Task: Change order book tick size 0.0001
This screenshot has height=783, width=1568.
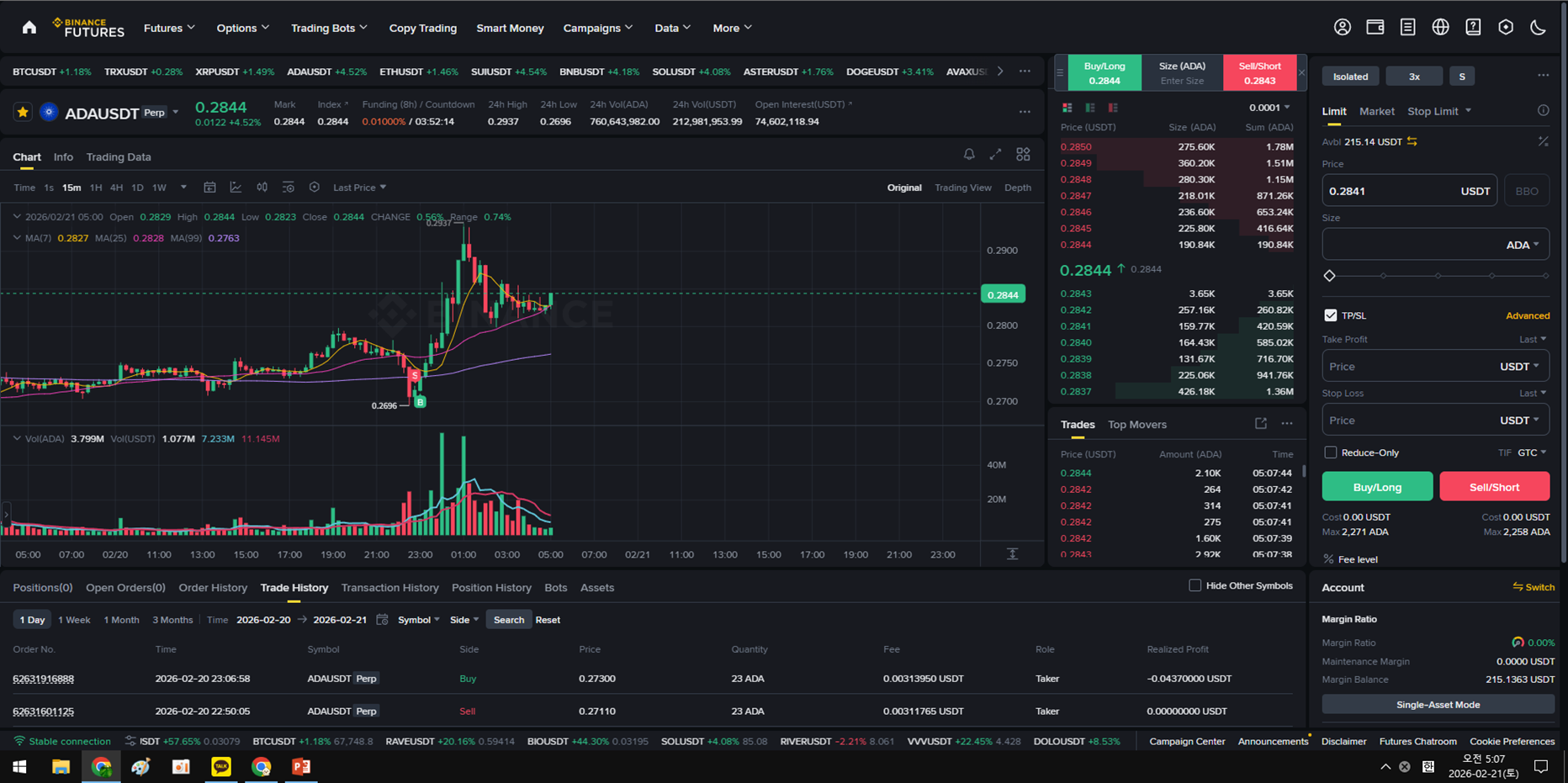Action: [1269, 108]
